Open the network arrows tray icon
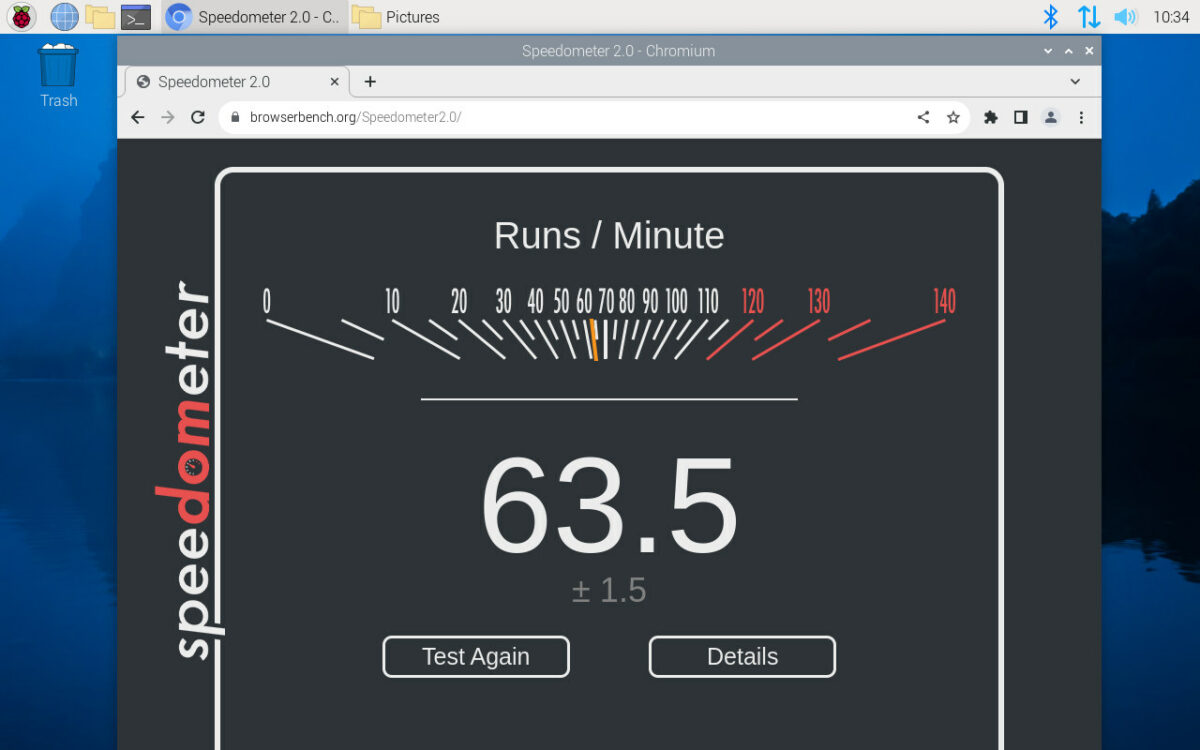This screenshot has height=750, width=1200. coord(1089,16)
